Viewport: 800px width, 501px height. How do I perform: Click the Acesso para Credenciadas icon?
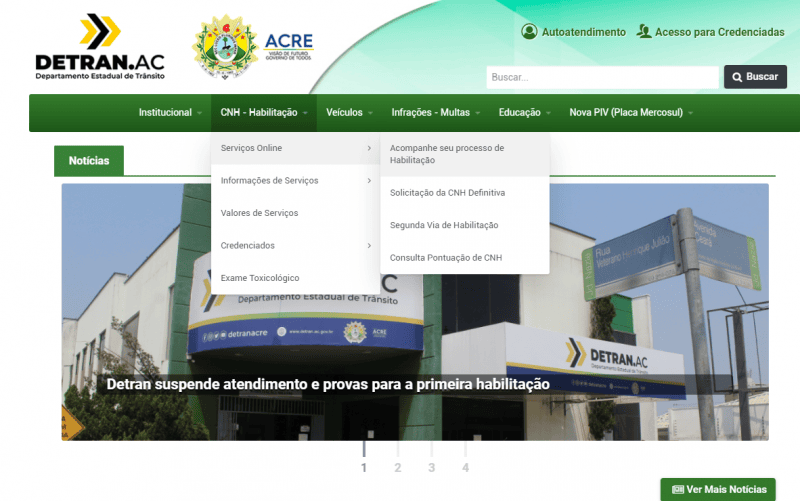(644, 32)
